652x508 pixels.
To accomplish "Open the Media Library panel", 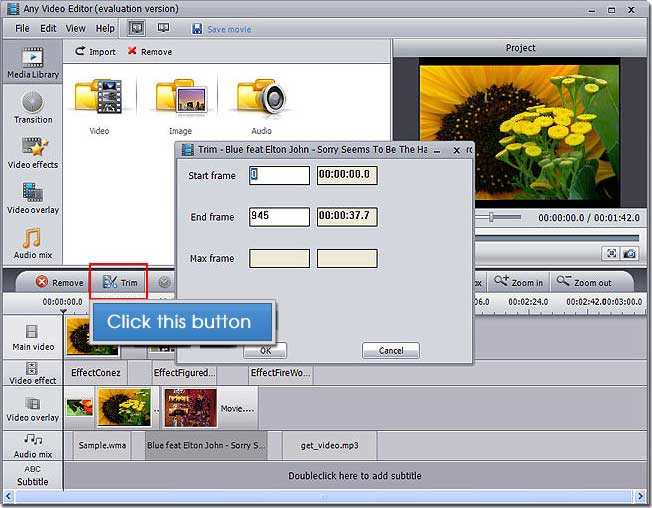I will pyautogui.click(x=32, y=62).
